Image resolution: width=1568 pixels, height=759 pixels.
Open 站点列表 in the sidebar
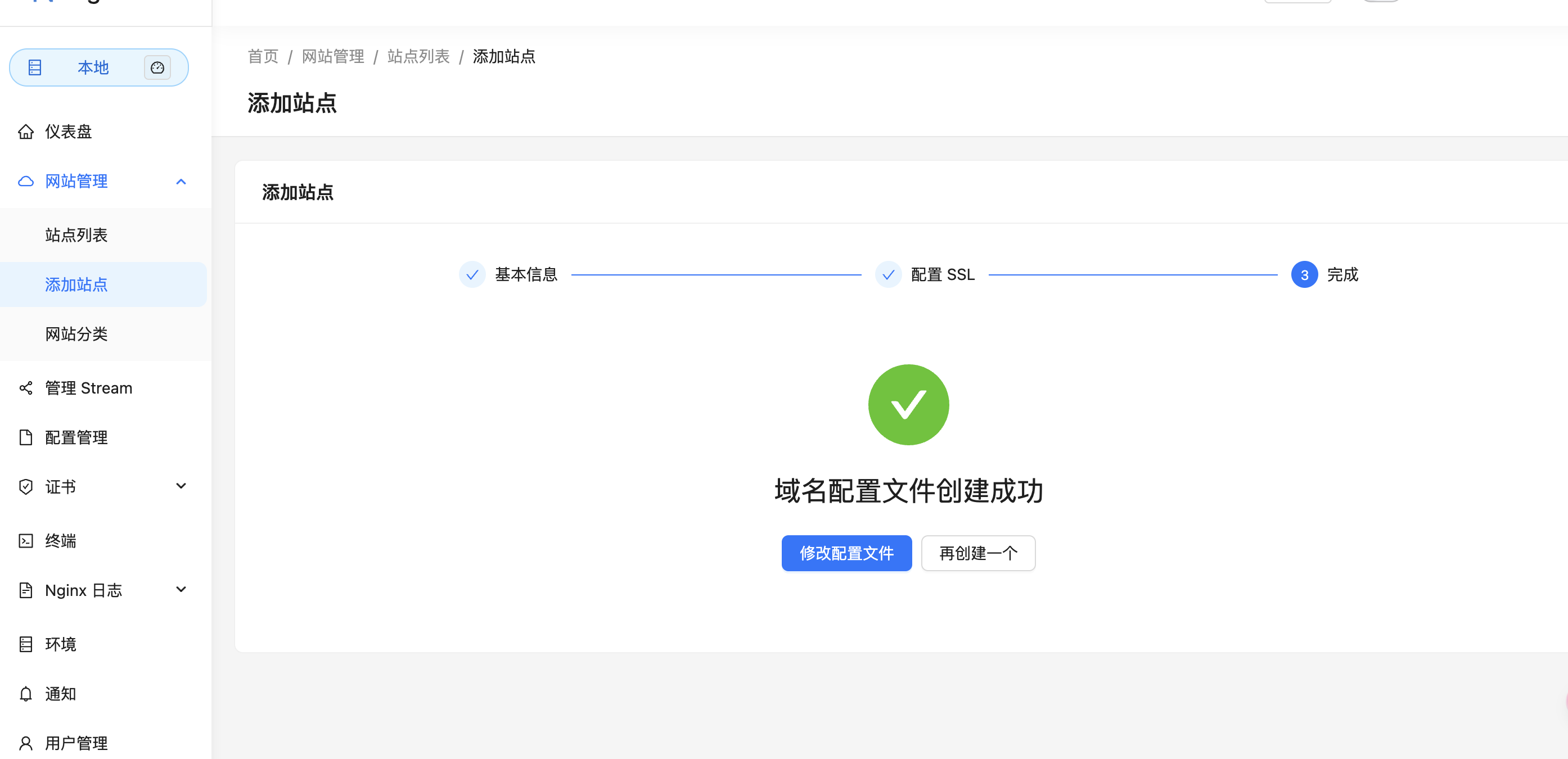click(76, 235)
